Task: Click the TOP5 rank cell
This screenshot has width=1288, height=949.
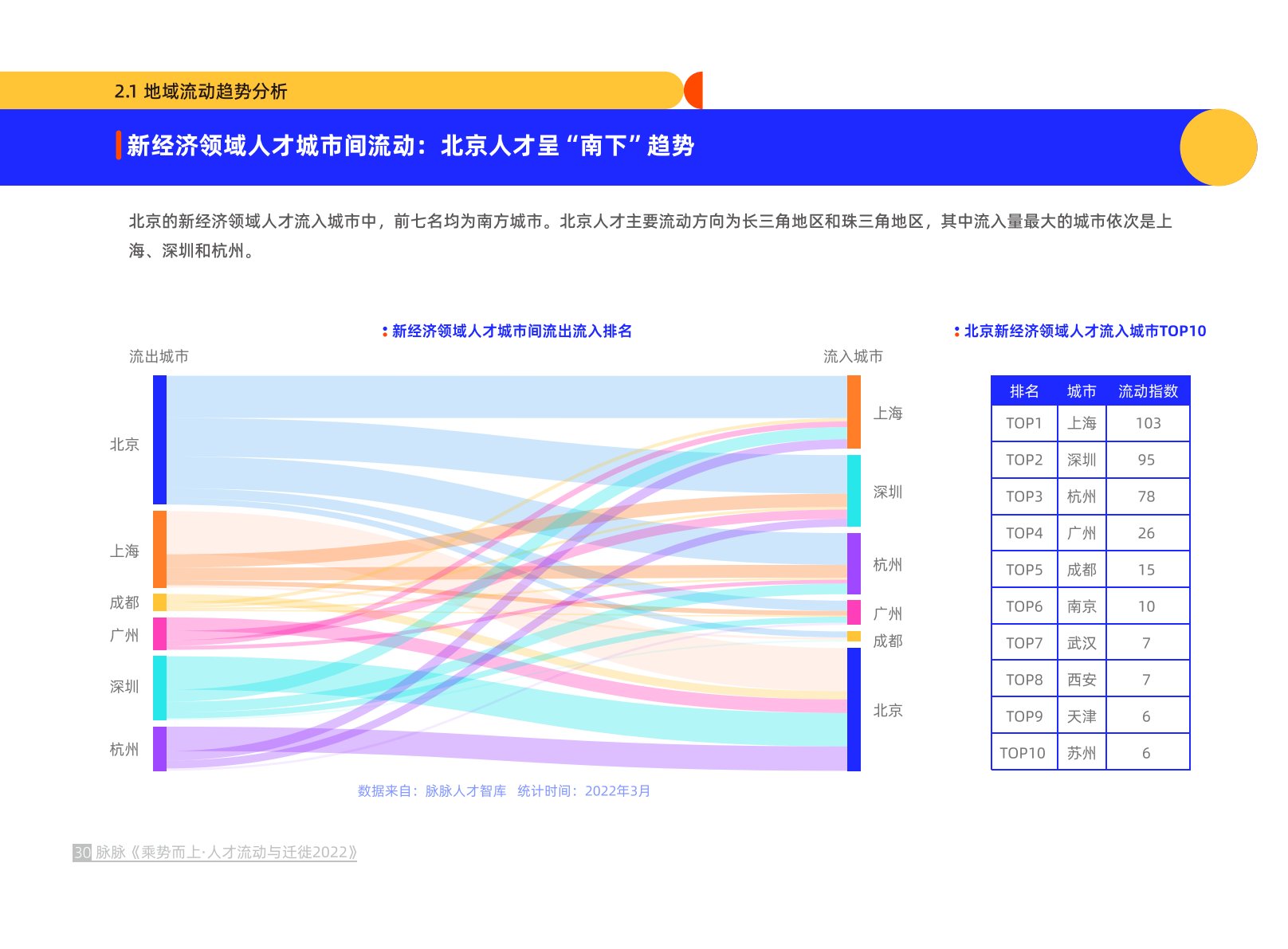Action: (1024, 570)
